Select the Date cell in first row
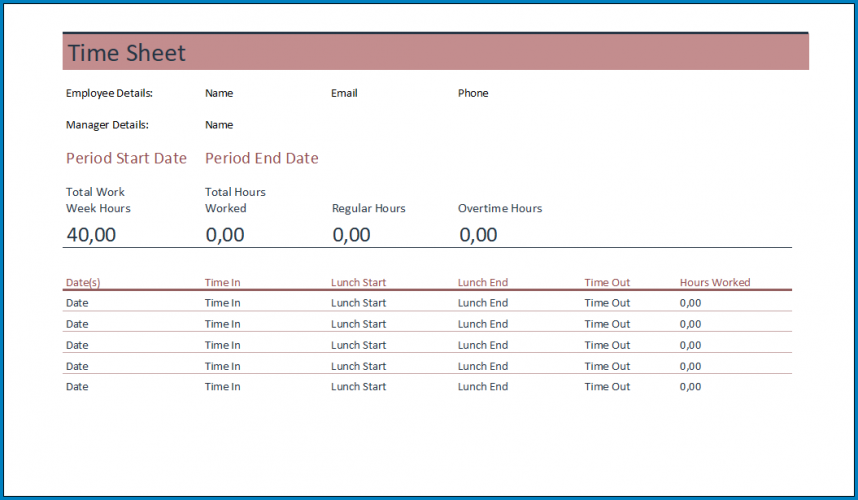This screenshot has height=500, width=858. (x=77, y=303)
